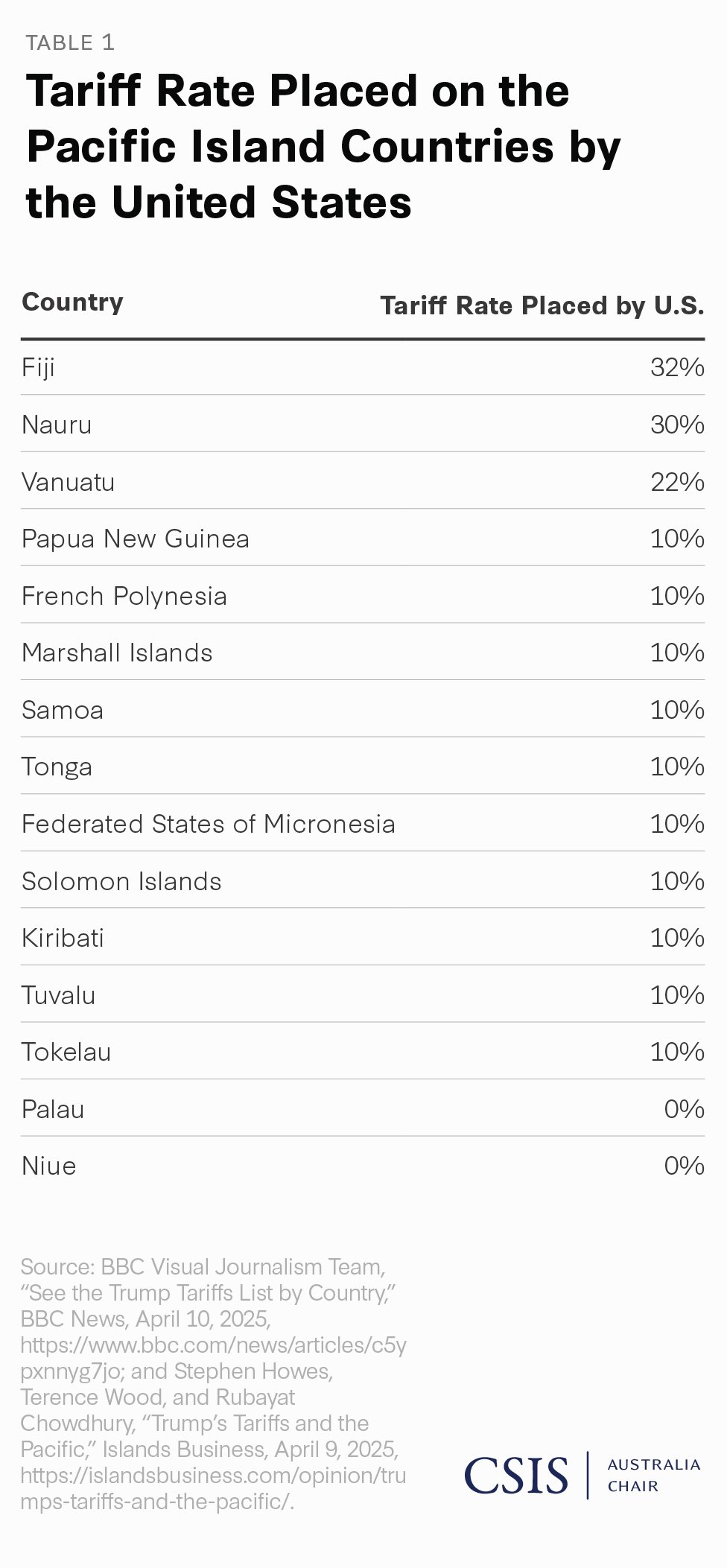Viewport: 727px width, 1568px height.
Task: Click the Australia Chair label beside the logo
Action: click(653, 1475)
